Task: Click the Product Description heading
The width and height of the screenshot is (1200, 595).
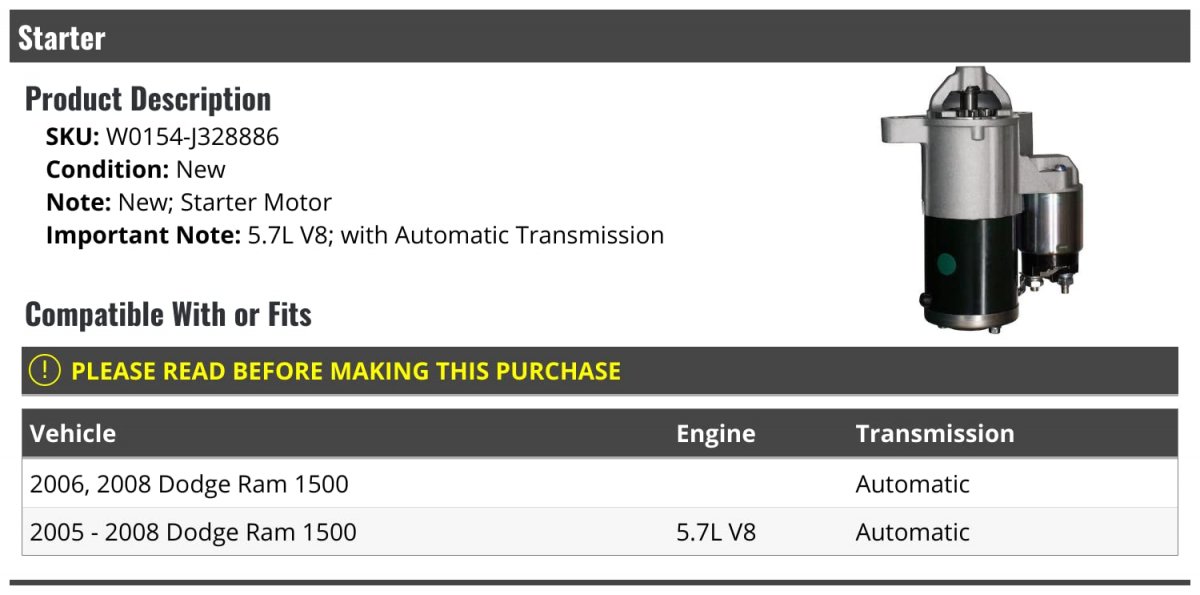Action: point(148,99)
